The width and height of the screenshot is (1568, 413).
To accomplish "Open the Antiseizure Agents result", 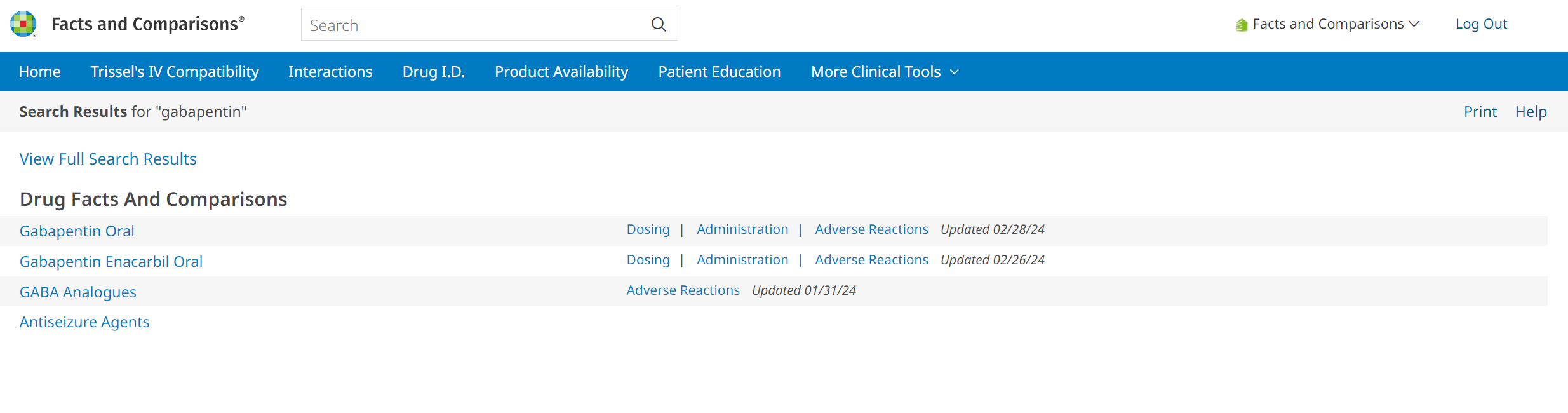I will click(84, 322).
